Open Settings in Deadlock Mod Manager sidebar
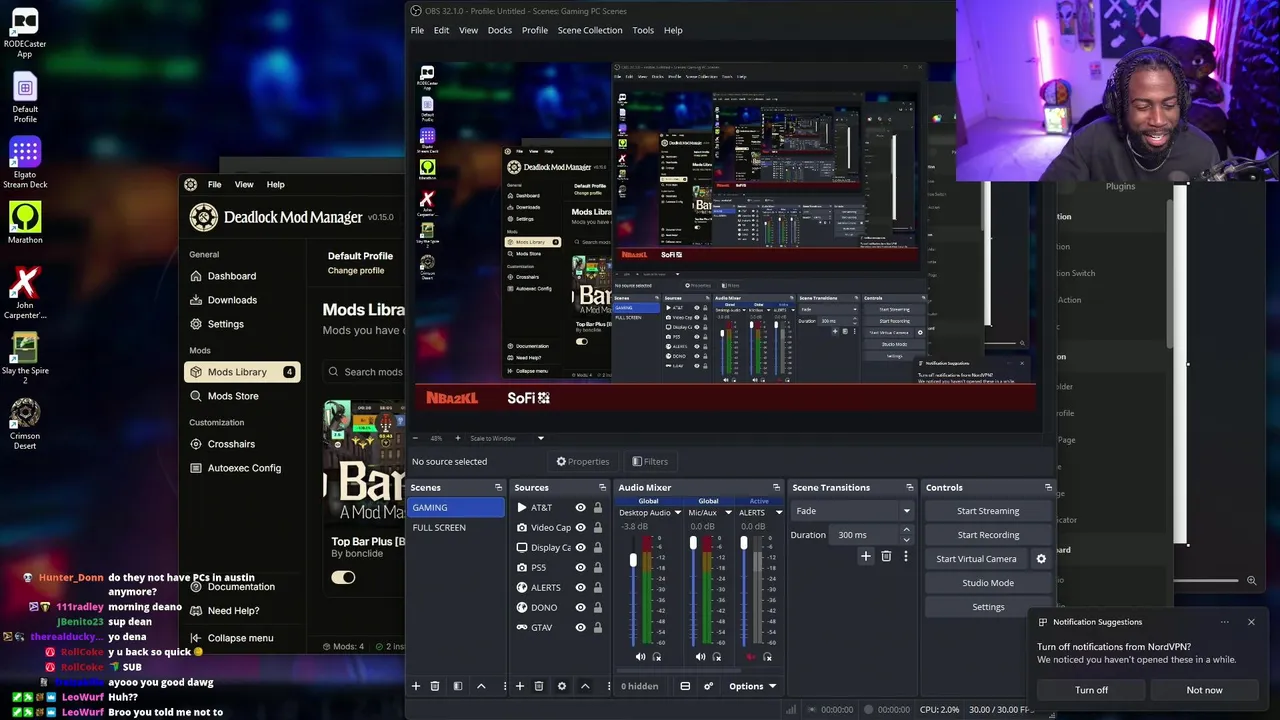 tap(226, 324)
